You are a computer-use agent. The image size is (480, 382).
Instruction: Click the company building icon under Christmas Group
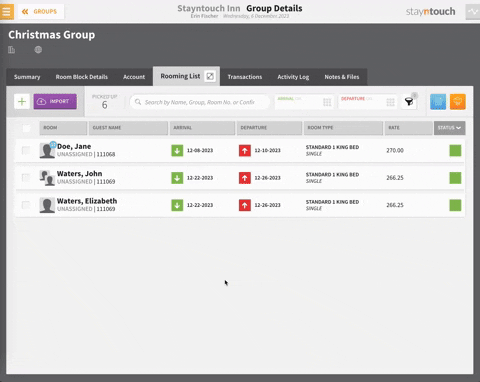click(x=12, y=50)
